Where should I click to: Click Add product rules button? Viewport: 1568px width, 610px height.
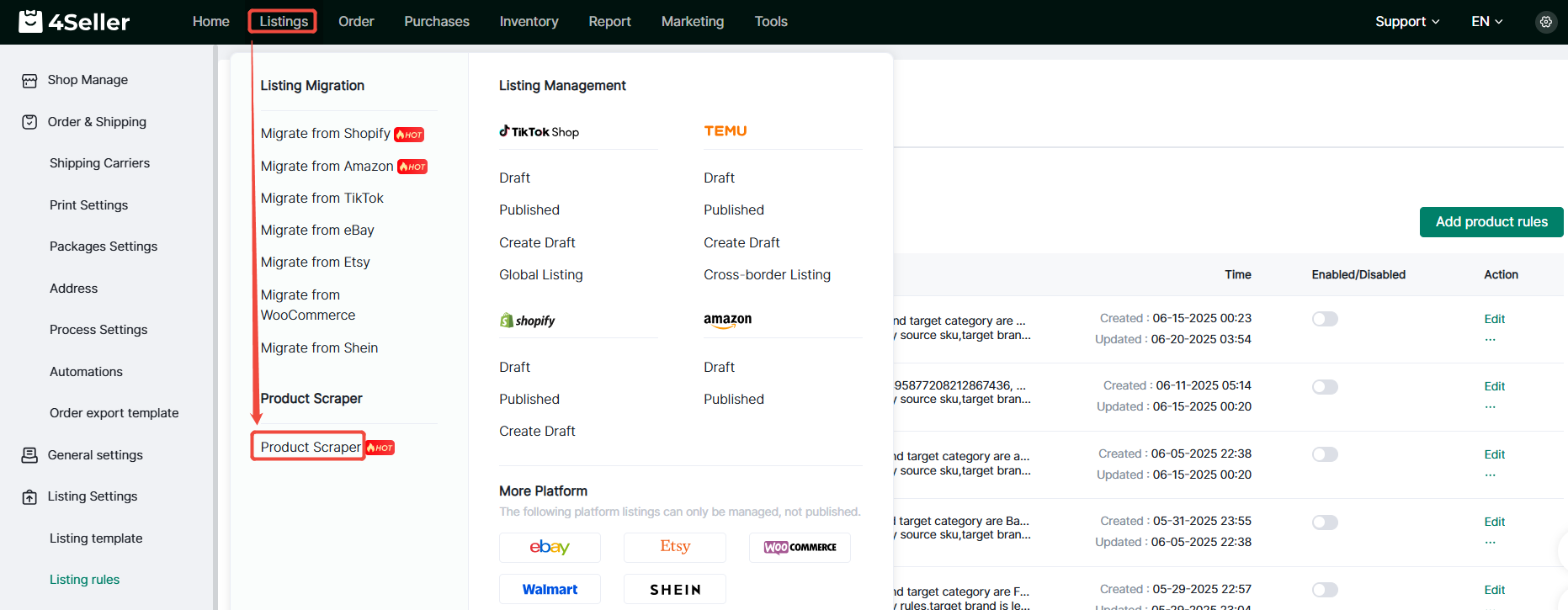tap(1491, 222)
